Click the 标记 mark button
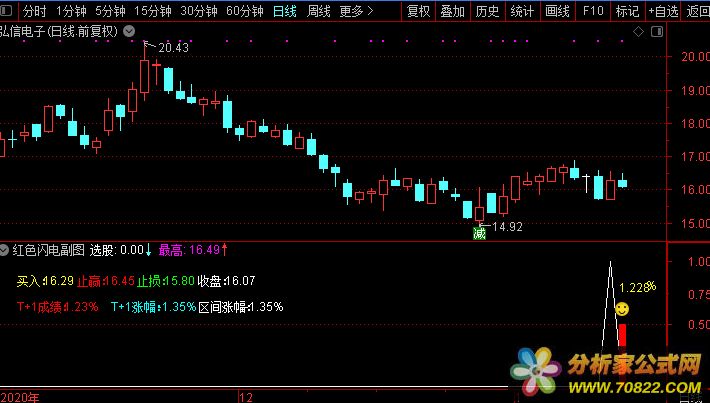The height and width of the screenshot is (403, 710). (627, 11)
